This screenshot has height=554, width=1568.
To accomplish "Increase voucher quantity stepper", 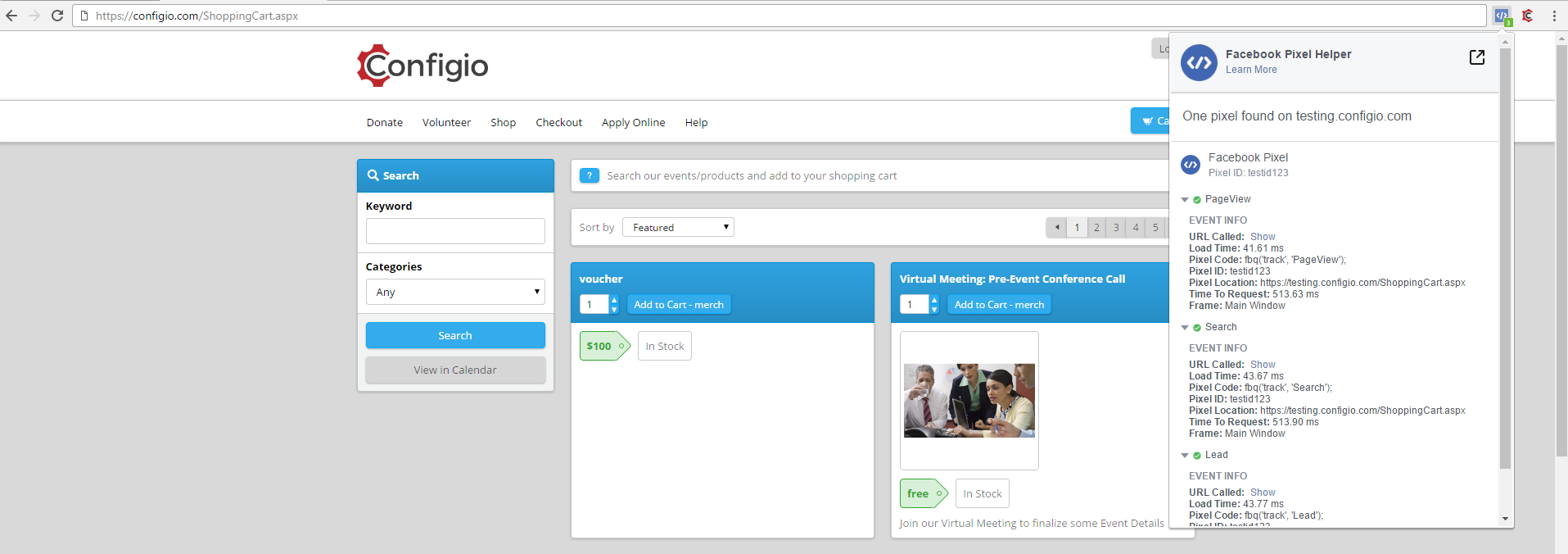I will click(x=614, y=300).
